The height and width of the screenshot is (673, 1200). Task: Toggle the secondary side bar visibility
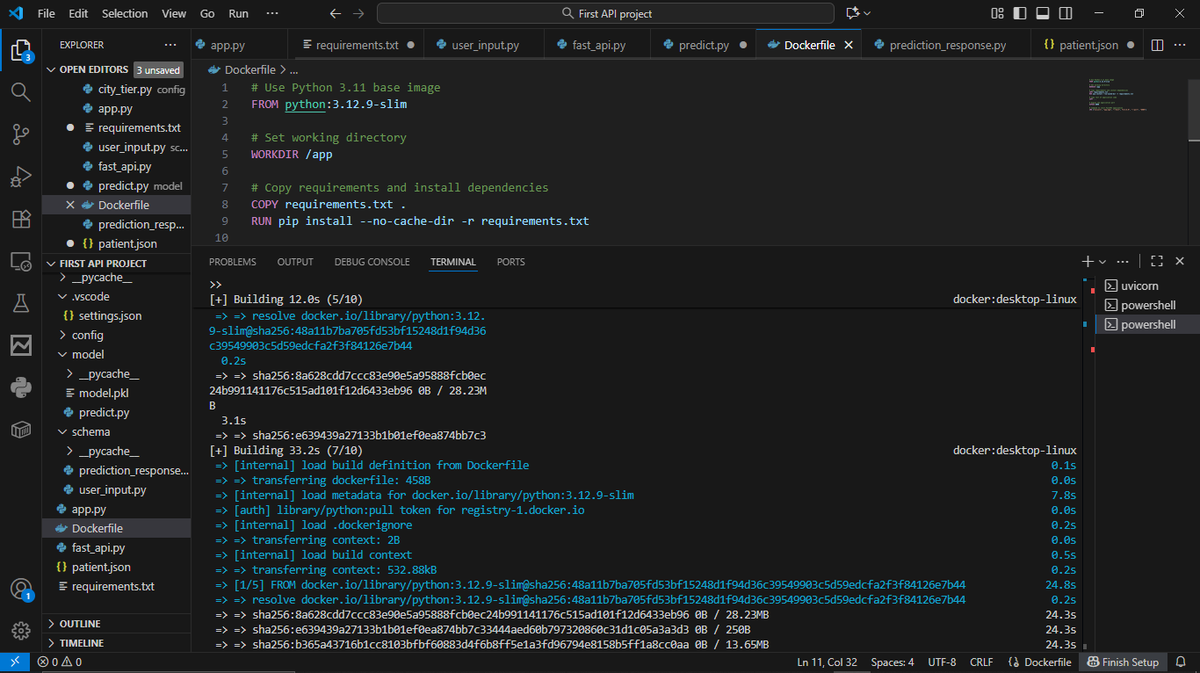pos(1066,14)
